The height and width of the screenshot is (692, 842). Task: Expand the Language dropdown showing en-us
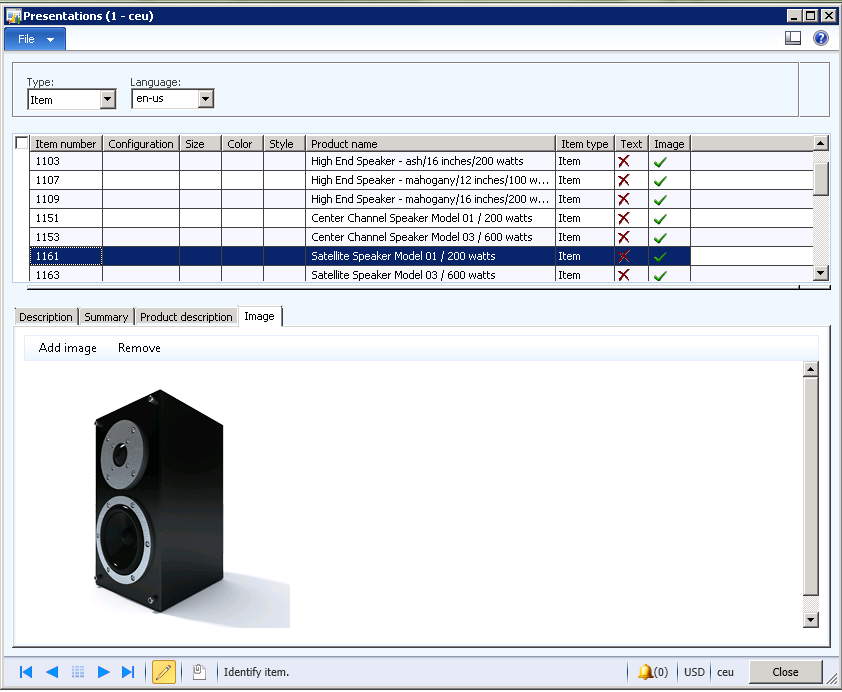(x=205, y=99)
